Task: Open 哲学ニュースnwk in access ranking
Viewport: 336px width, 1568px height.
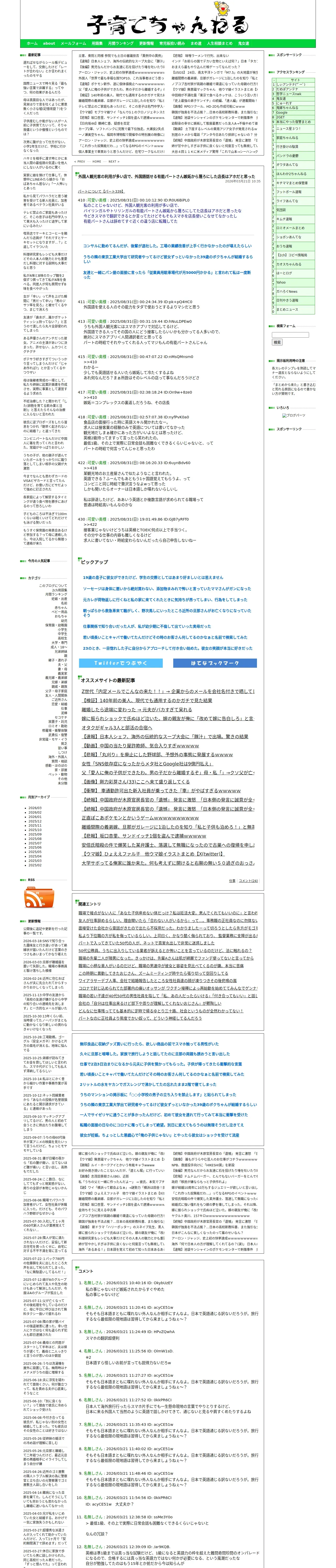Action: [289, 94]
